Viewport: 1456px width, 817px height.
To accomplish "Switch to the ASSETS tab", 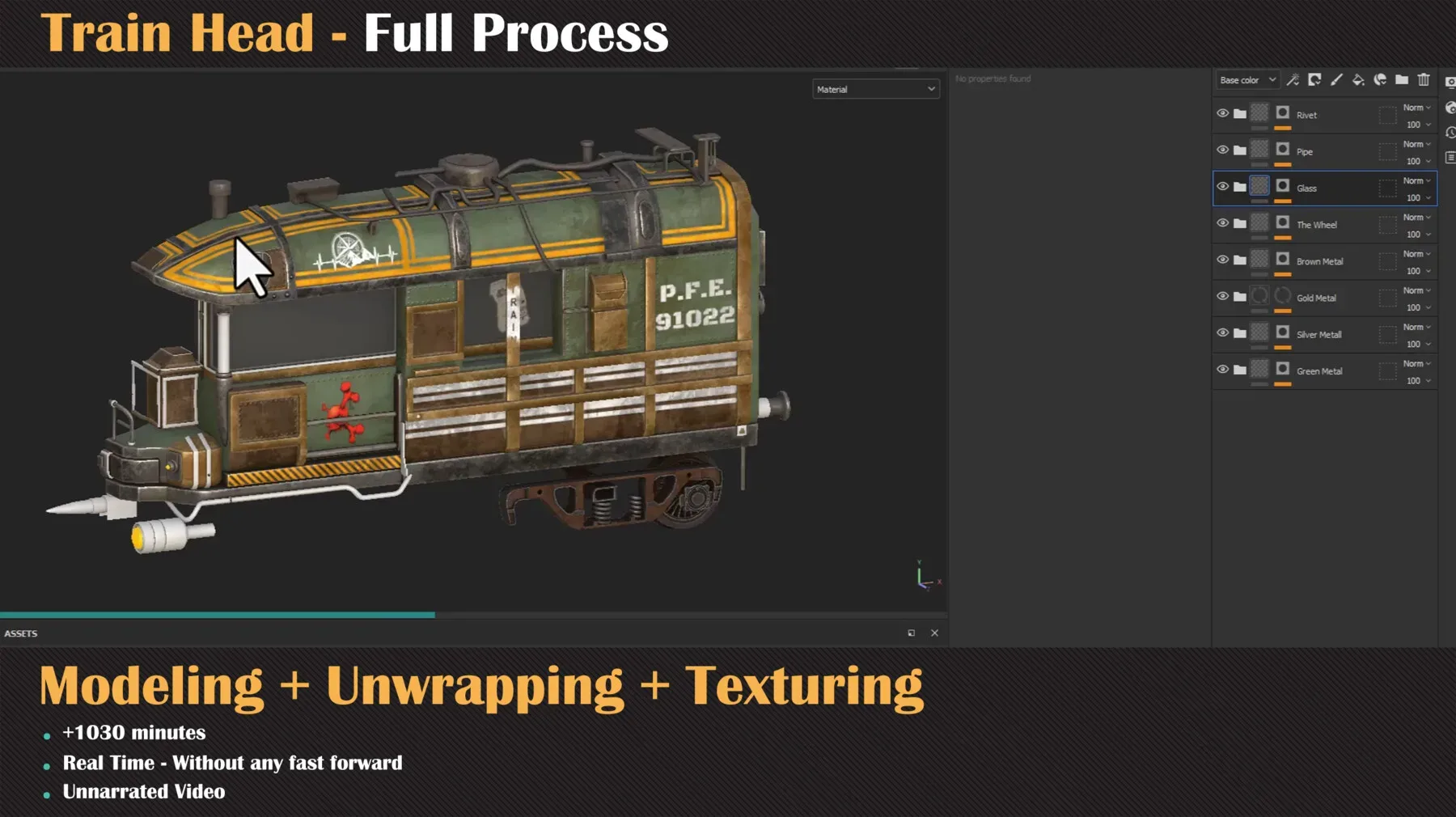I will 22,633.
